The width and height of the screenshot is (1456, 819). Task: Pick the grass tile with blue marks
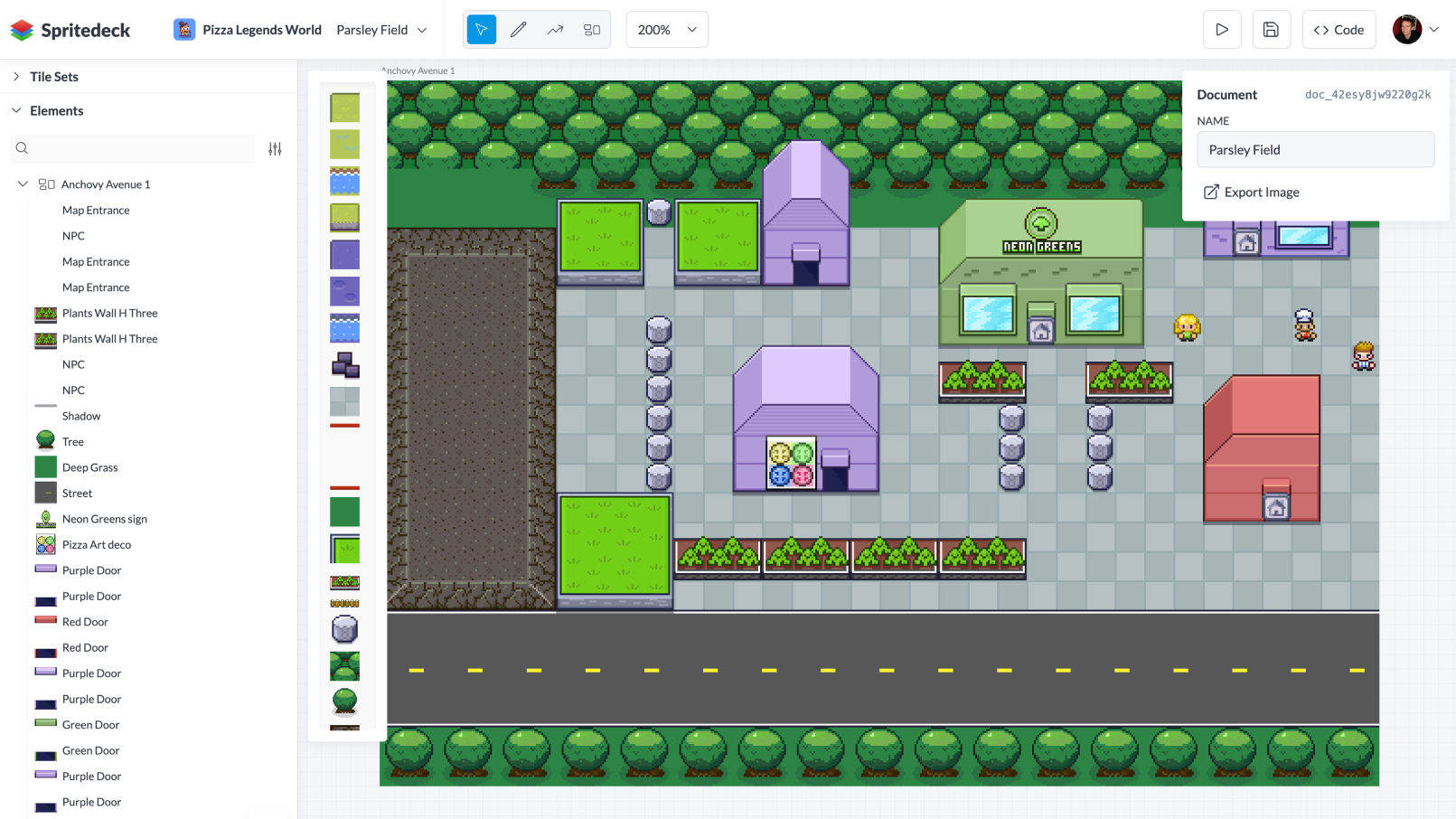click(344, 145)
